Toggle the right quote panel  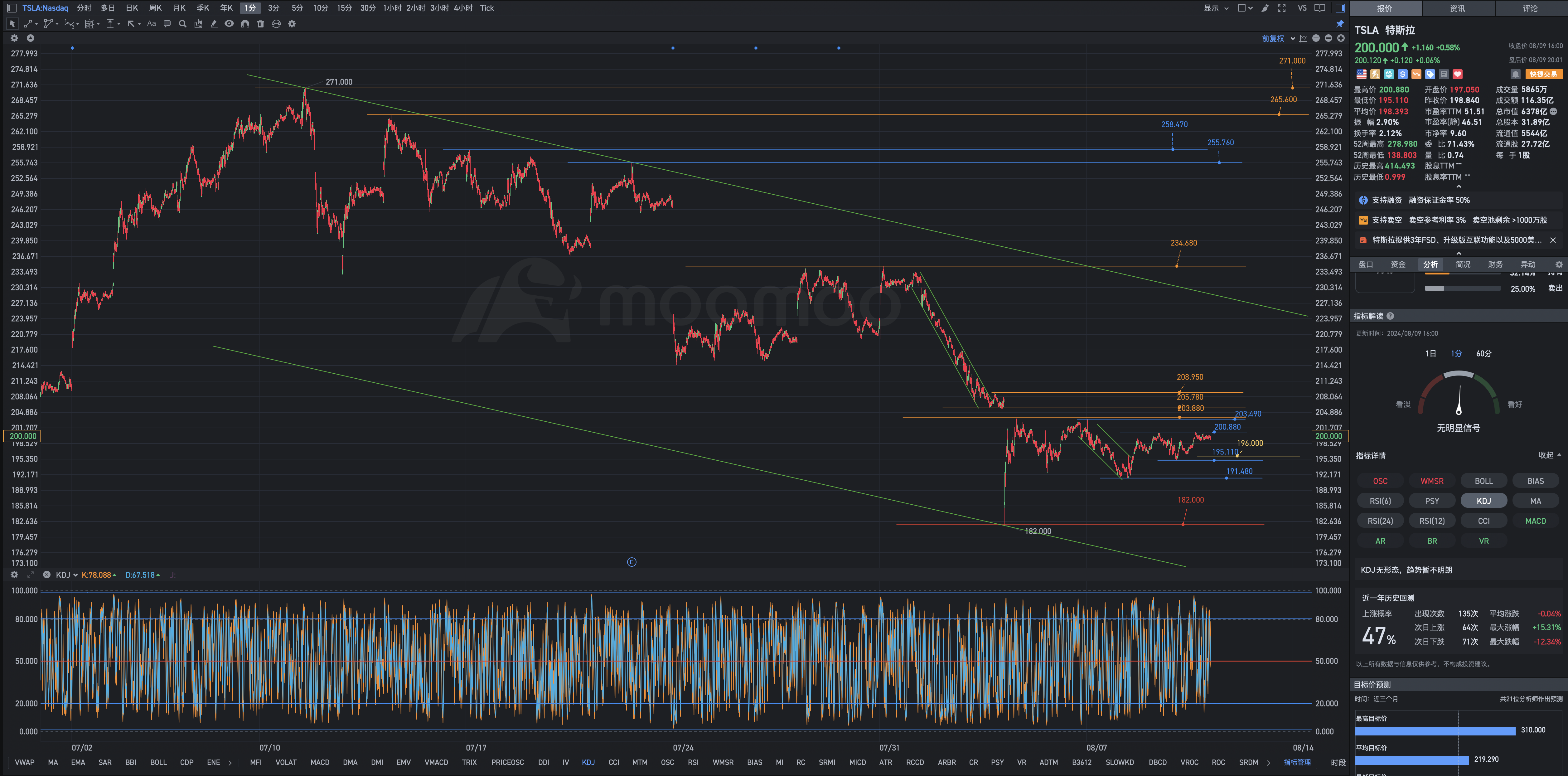coord(1340,8)
